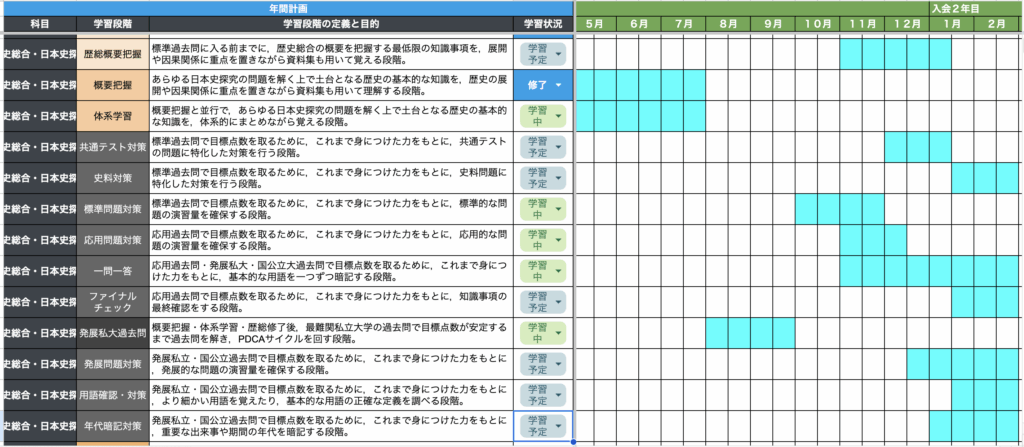Select the 発展私大過去問 stage cell
The width and height of the screenshot is (1024, 447).
point(113,333)
